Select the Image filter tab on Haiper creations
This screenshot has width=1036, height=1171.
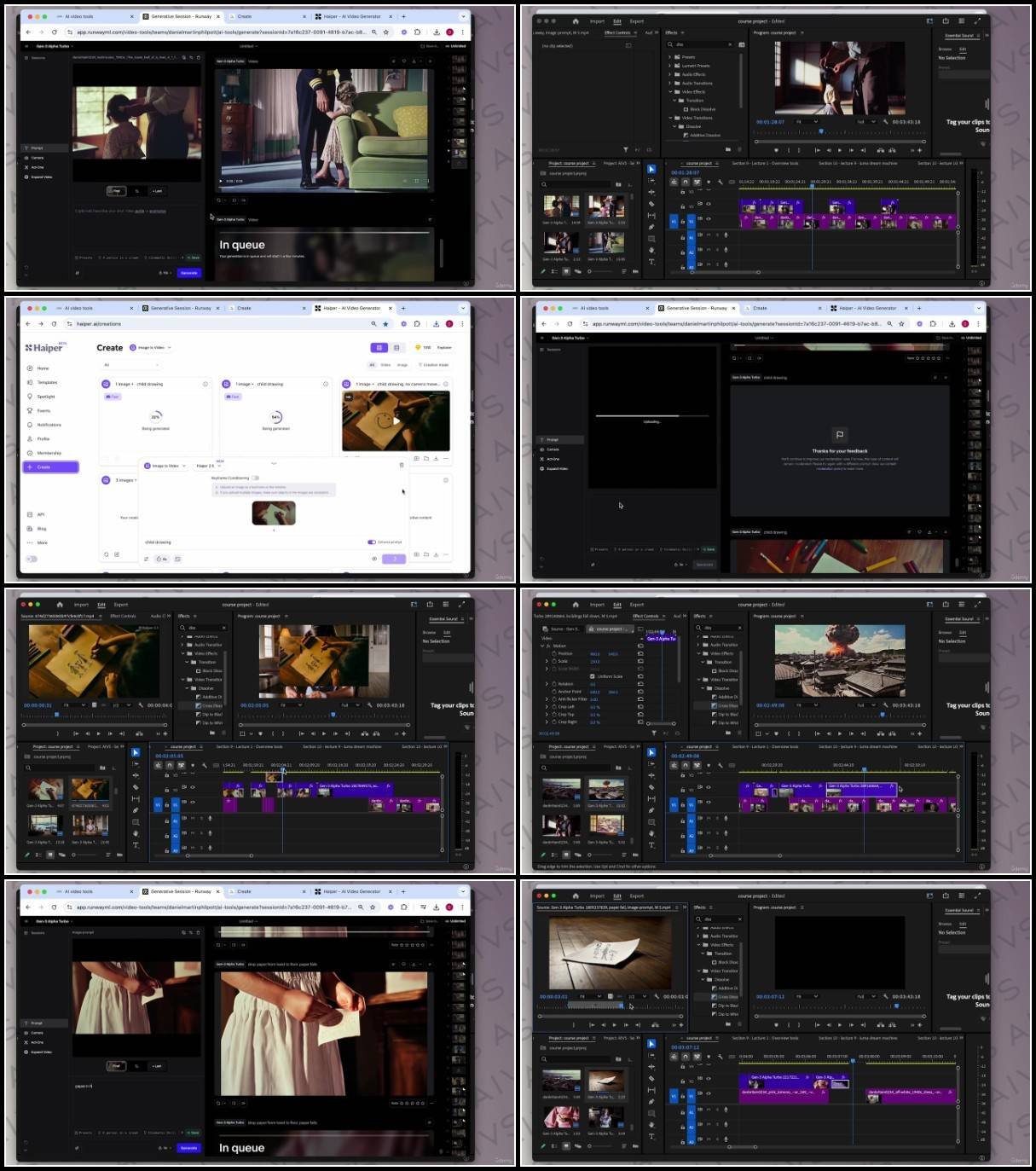coord(402,365)
